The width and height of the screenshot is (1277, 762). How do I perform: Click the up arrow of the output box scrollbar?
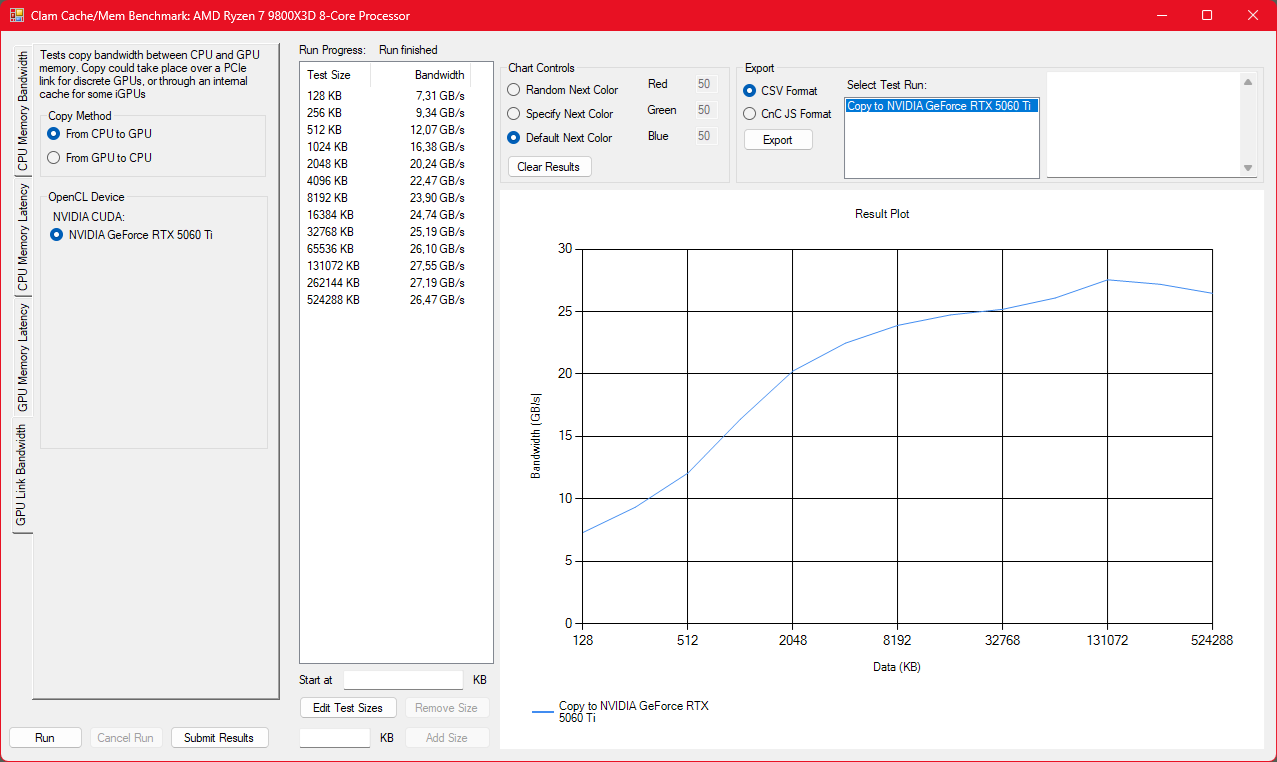pos(1247,83)
